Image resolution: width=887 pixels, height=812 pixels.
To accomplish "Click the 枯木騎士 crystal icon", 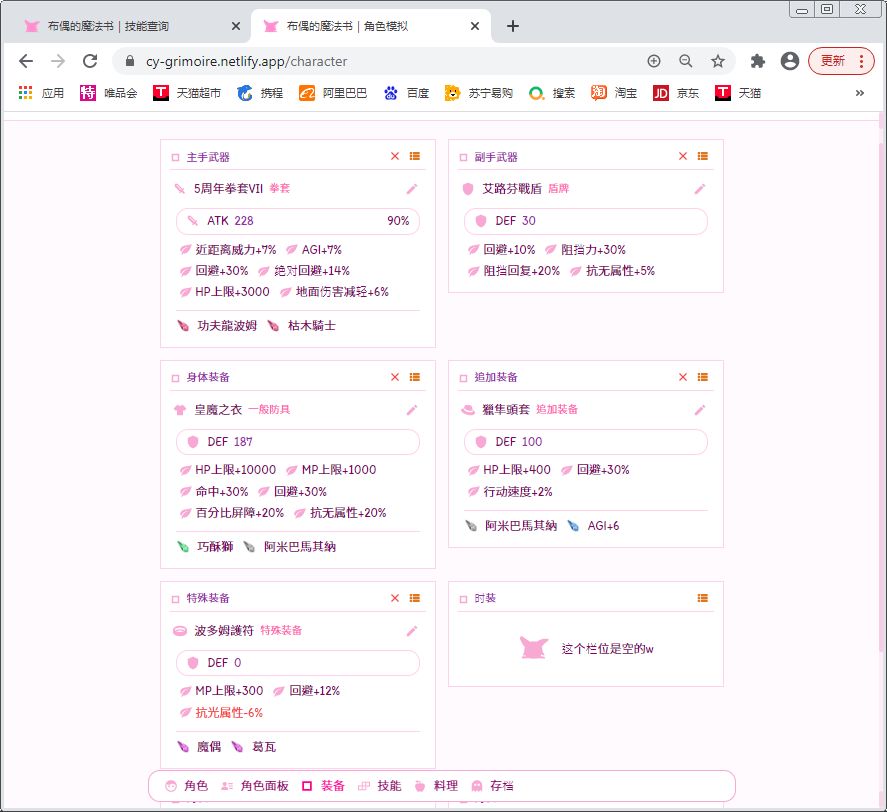I will tap(273, 325).
